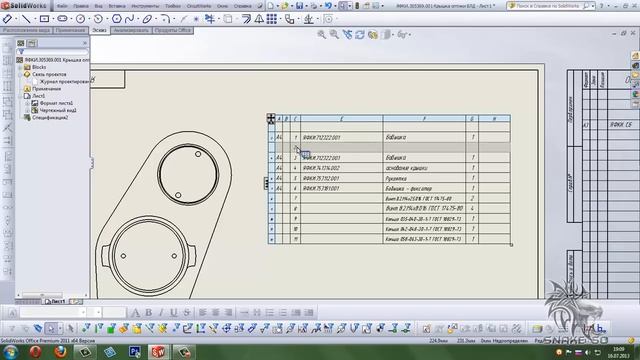This screenshot has height=360, width=640.
Task: Open the Вид menu
Action: tap(98, 6)
